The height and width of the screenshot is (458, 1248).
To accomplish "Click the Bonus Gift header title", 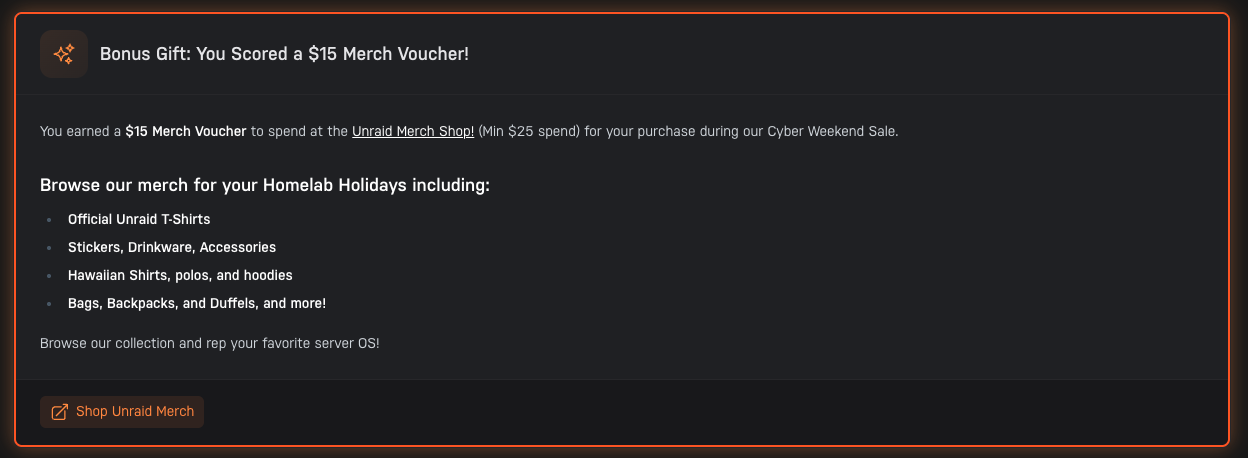I will pyautogui.click(x=284, y=54).
